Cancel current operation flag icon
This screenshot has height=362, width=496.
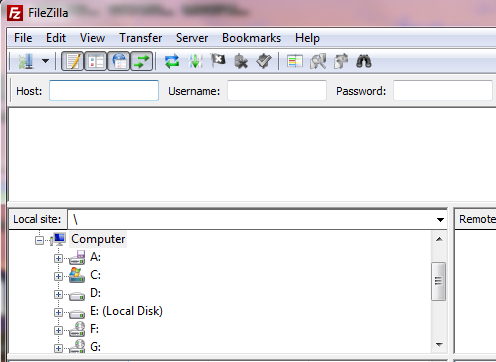(x=218, y=61)
